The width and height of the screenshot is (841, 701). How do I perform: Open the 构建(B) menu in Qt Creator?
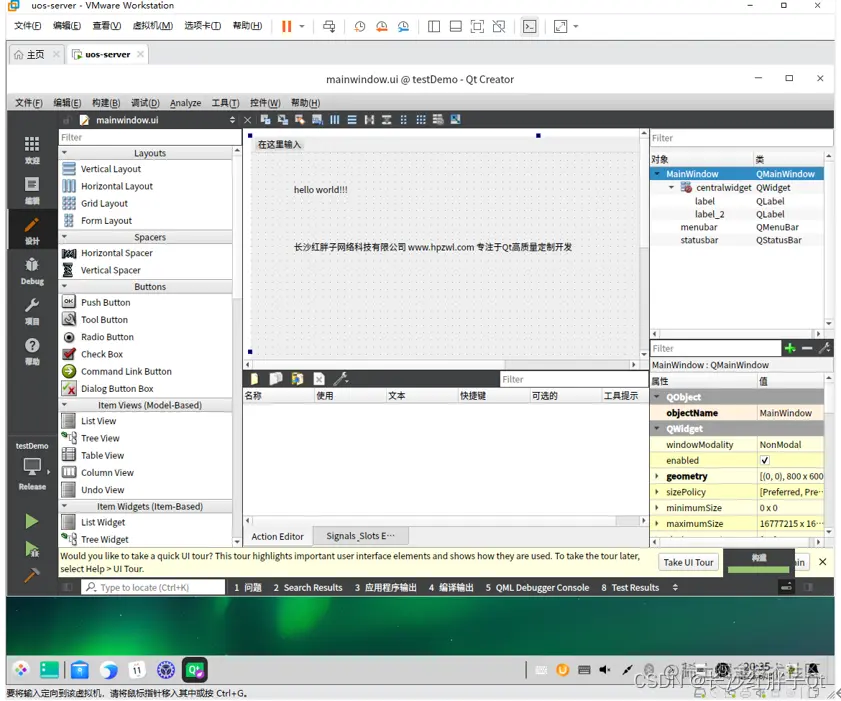106,103
